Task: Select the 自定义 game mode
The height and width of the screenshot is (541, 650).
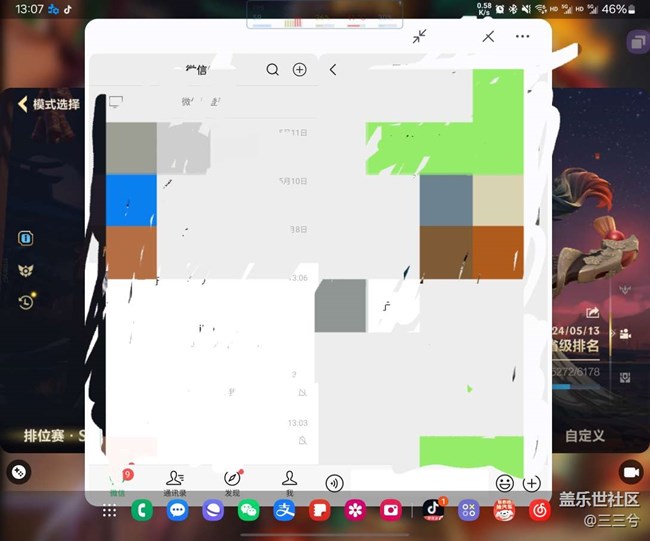Action: pyautogui.click(x=584, y=436)
